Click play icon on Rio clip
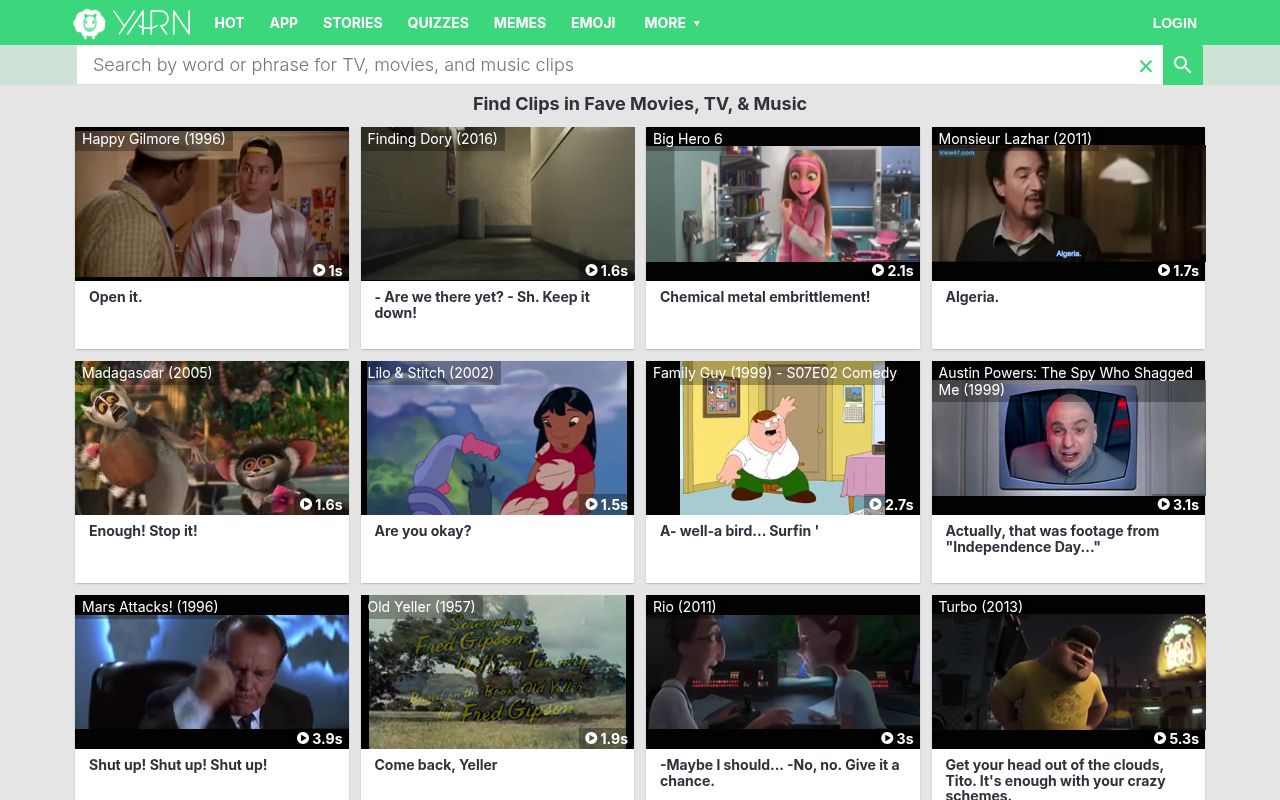 [887, 738]
